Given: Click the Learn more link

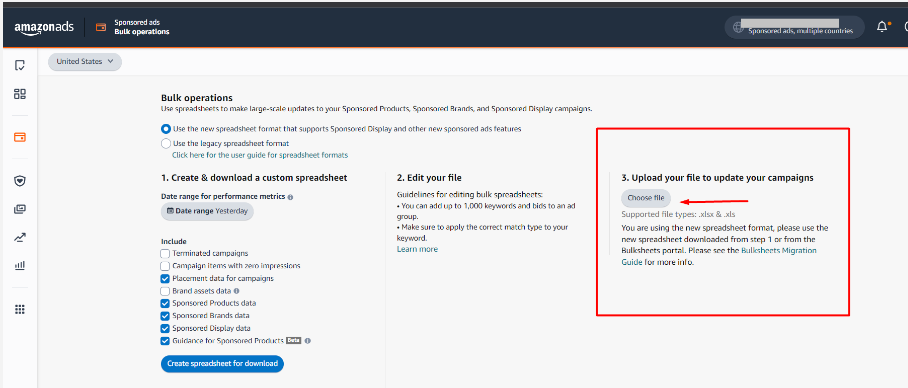Looking at the screenshot, I should (418, 249).
